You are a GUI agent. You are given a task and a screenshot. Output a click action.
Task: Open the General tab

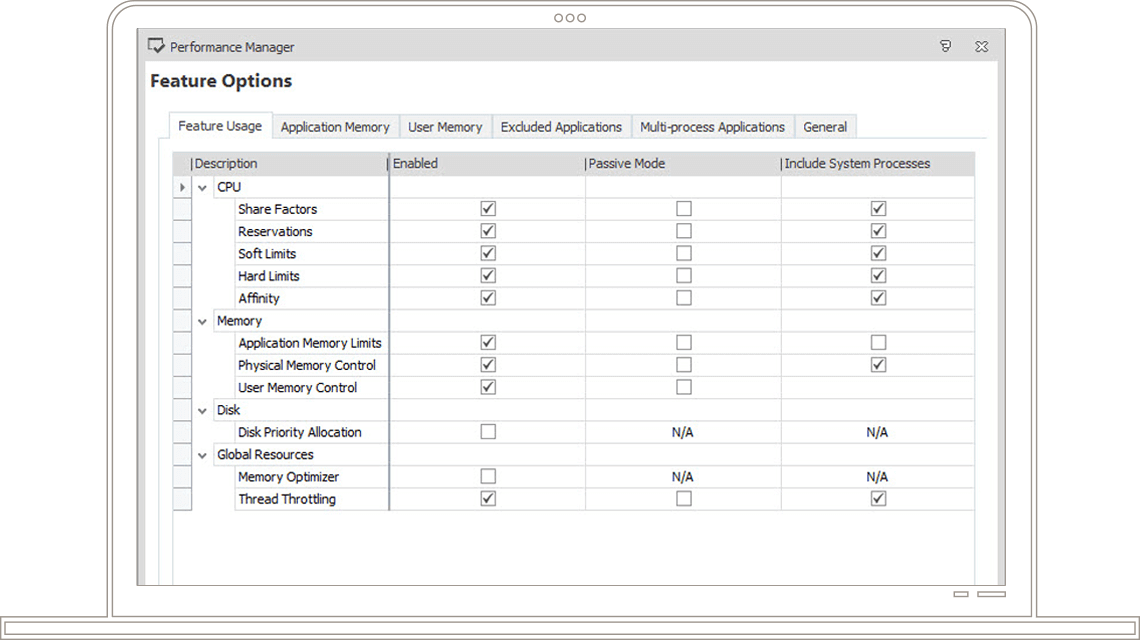825,127
